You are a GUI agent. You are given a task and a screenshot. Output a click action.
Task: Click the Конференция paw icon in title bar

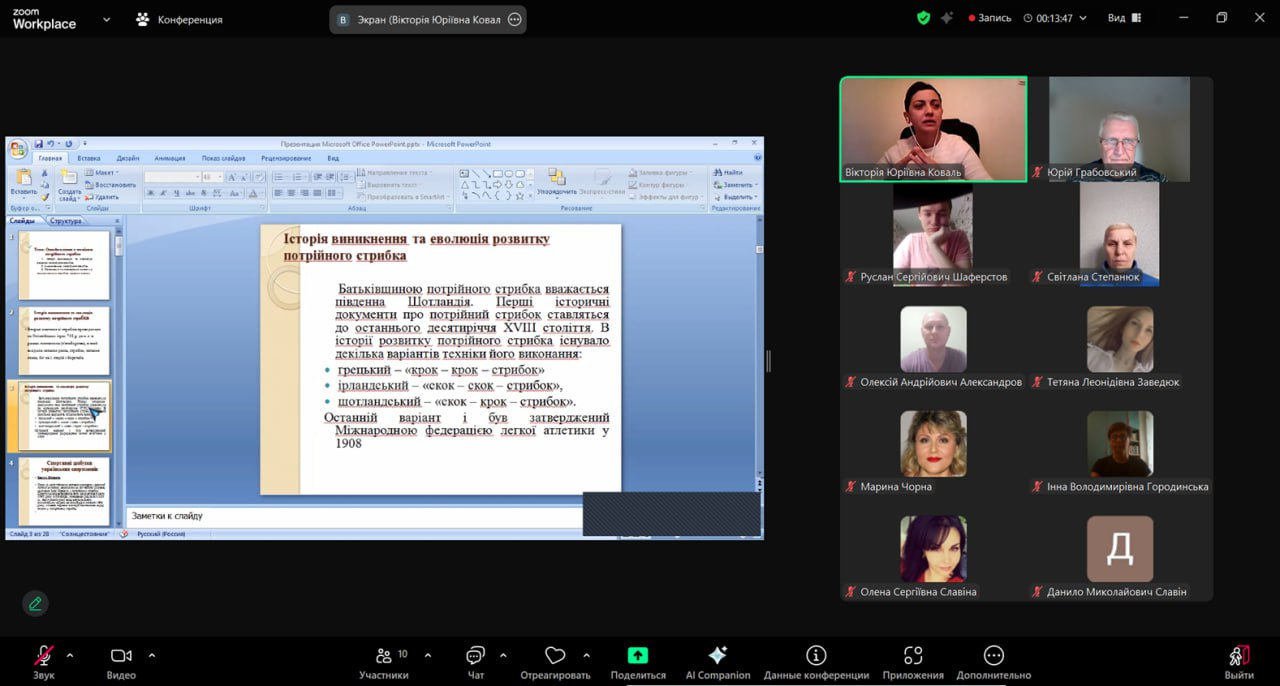coord(143,19)
